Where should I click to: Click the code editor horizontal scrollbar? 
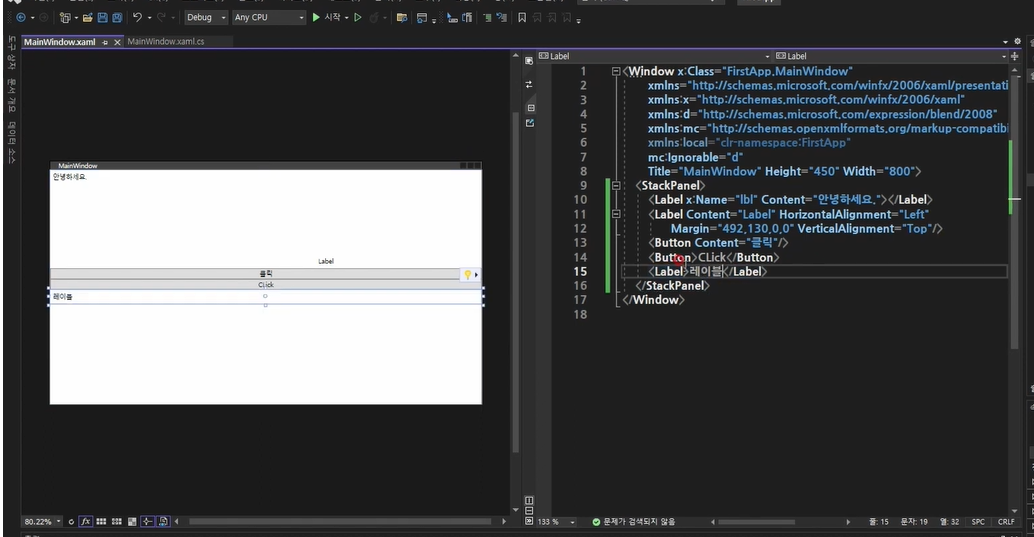click(x=756, y=521)
